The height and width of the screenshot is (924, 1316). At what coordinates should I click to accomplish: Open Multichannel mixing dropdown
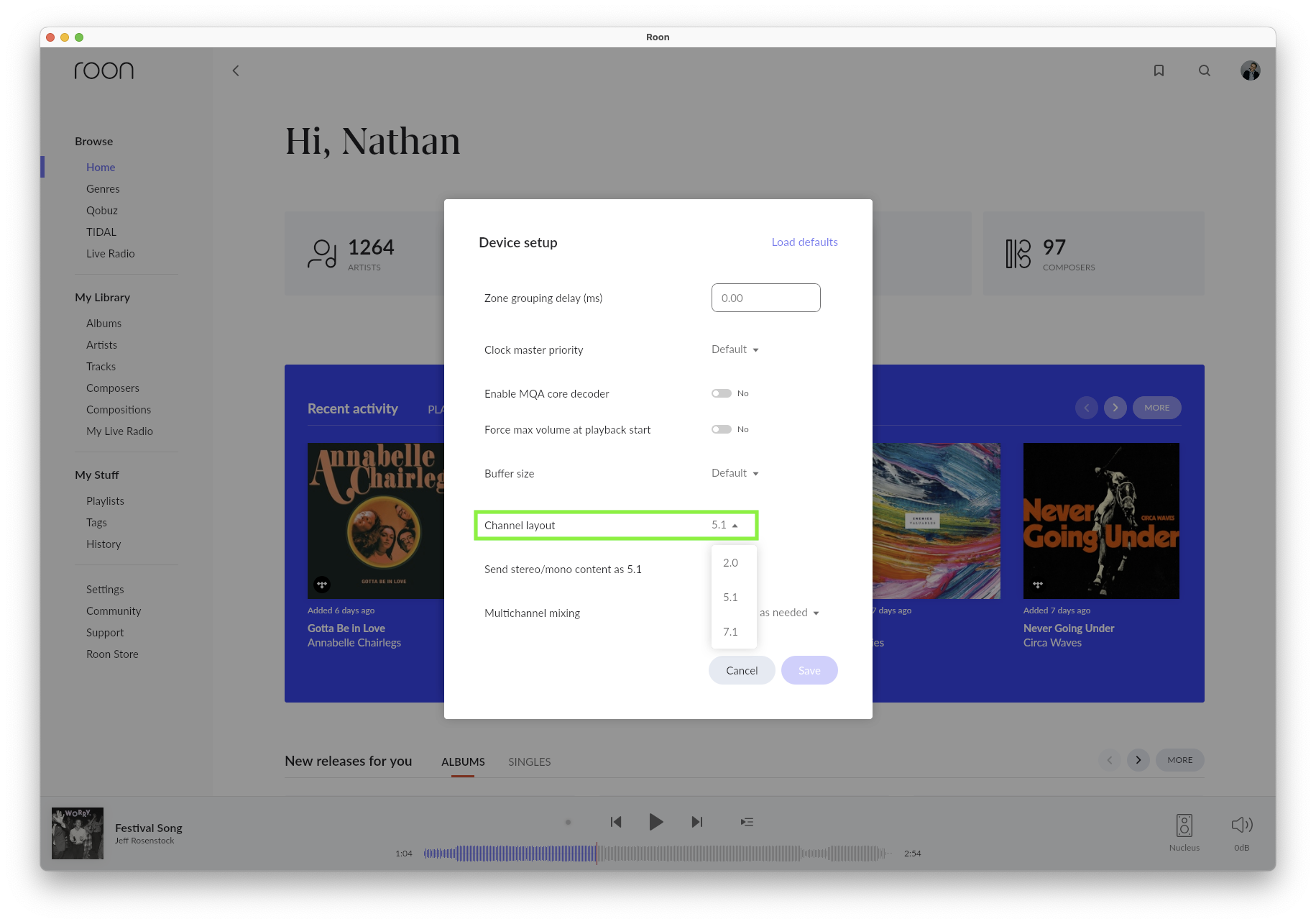(x=789, y=613)
